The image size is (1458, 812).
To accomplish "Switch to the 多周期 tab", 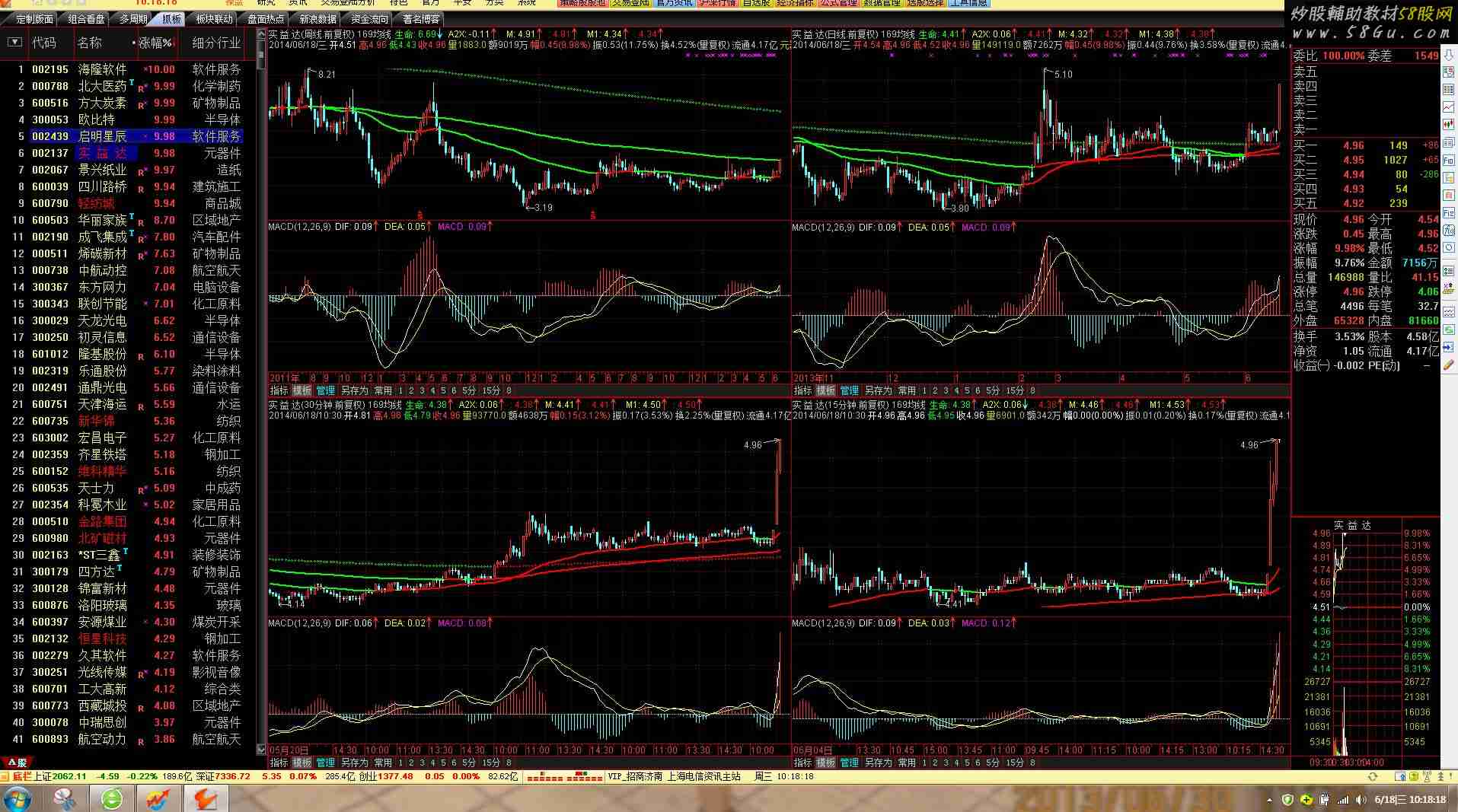I will (133, 19).
